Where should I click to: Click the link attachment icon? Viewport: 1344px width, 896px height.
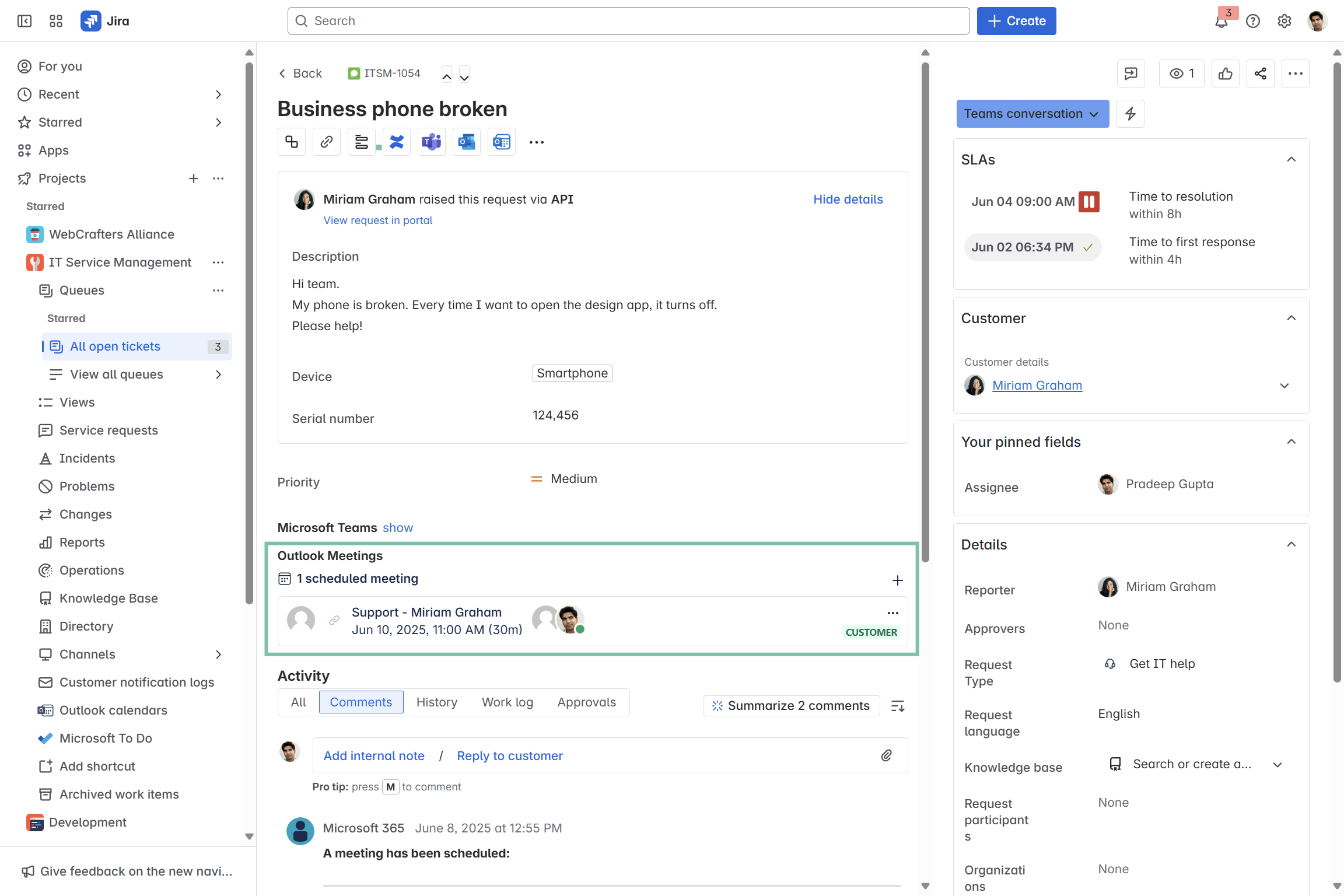327,142
